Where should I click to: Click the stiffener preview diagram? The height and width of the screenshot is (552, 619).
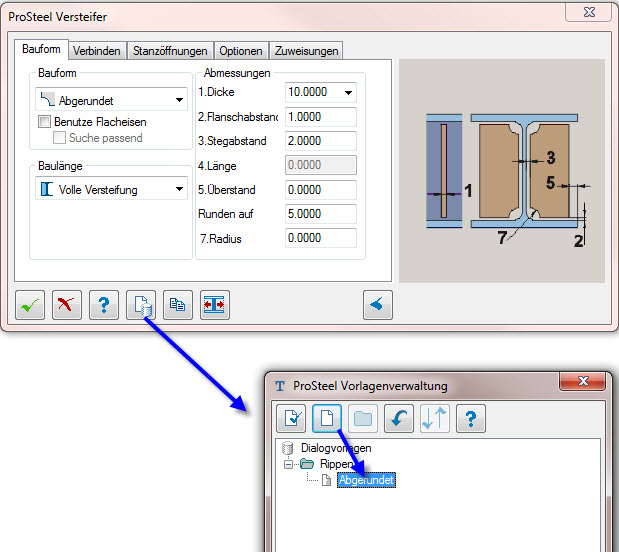coord(502,171)
